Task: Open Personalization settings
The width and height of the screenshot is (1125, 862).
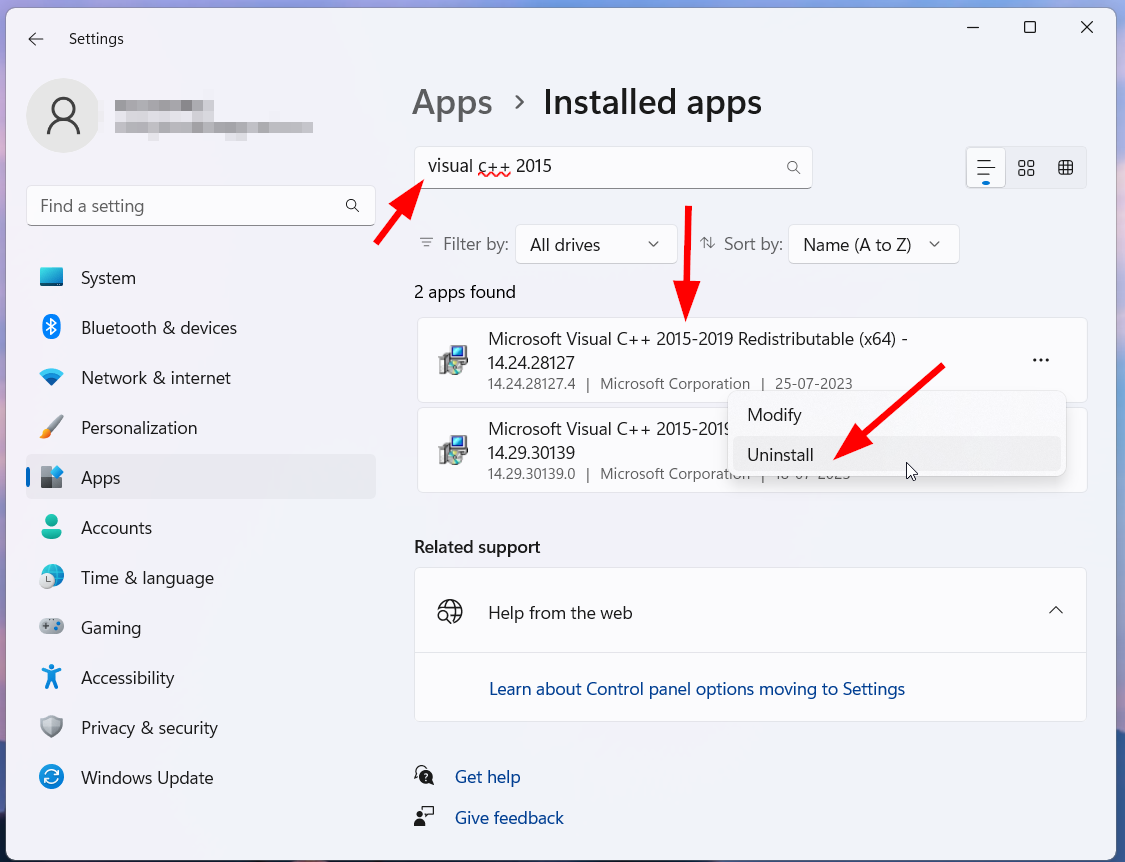Action: [201, 428]
